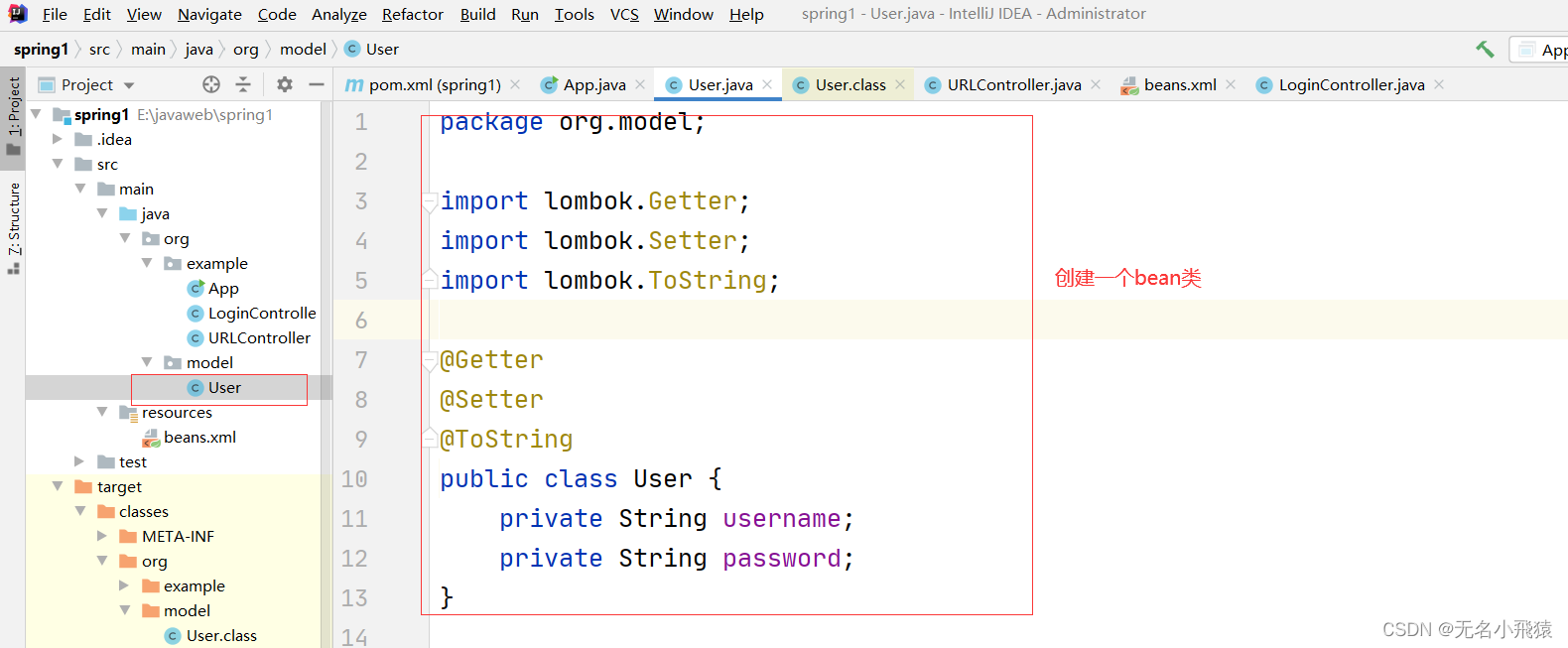
Task: Close the beans.xml editor tab
Action: (1231, 84)
